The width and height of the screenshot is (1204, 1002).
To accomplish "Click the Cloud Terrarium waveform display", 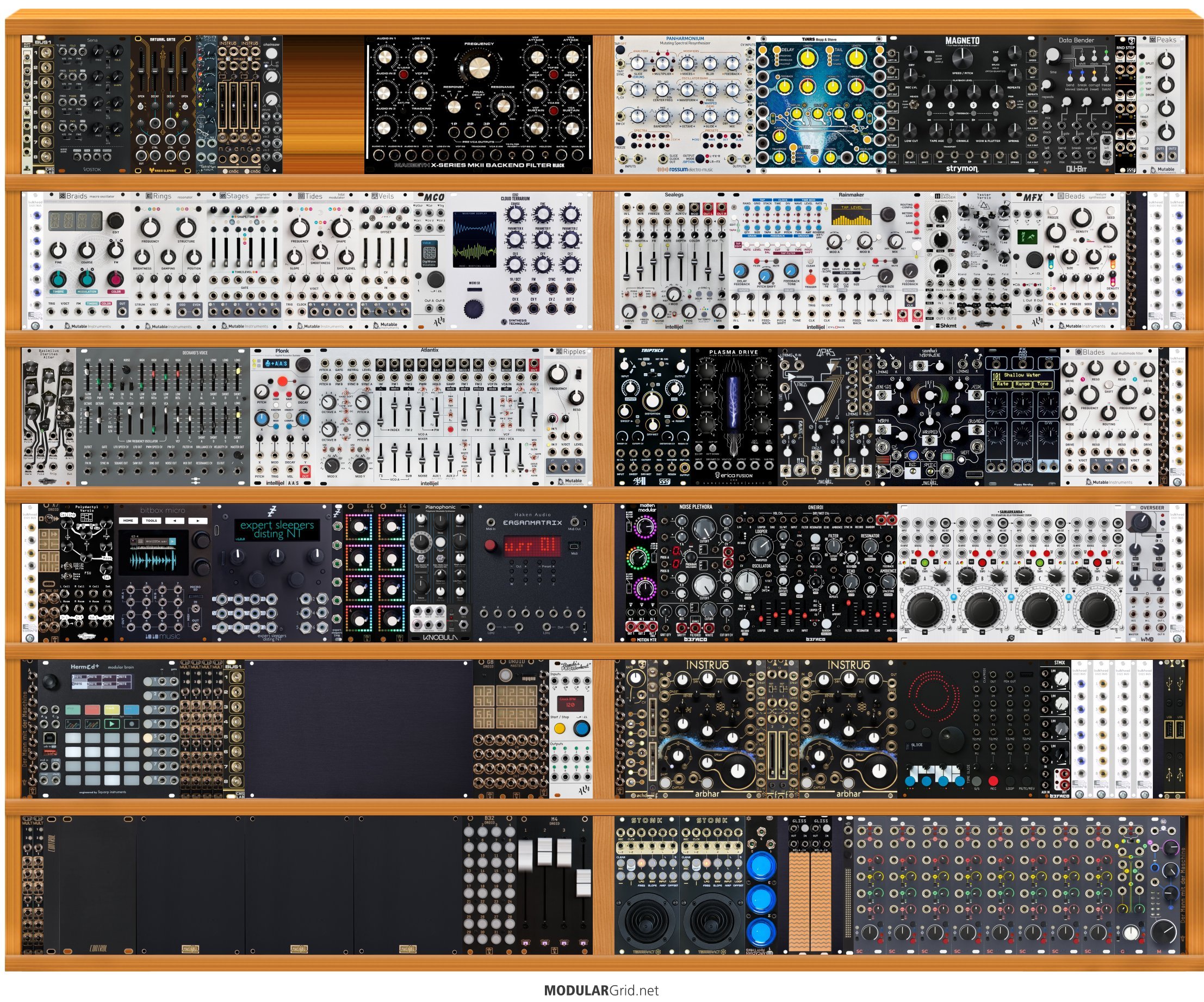I will pos(474,239).
